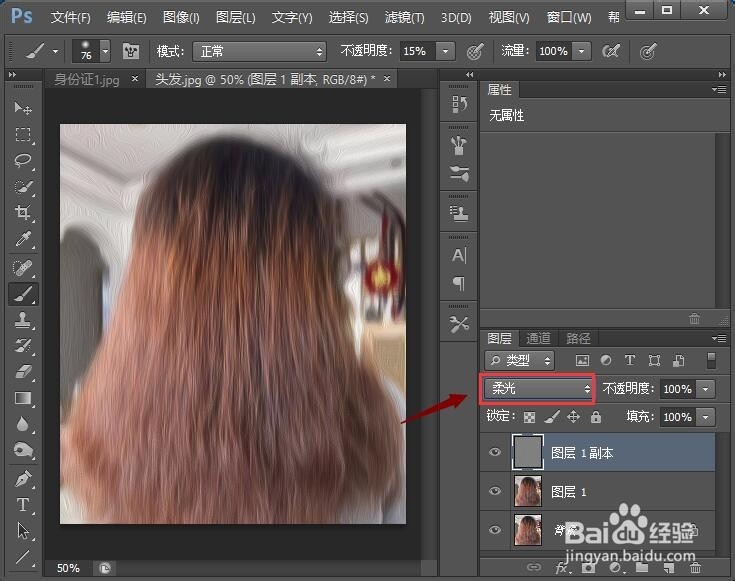735x581 pixels.
Task: Open the Paragraph panel icon
Action: (x=459, y=283)
